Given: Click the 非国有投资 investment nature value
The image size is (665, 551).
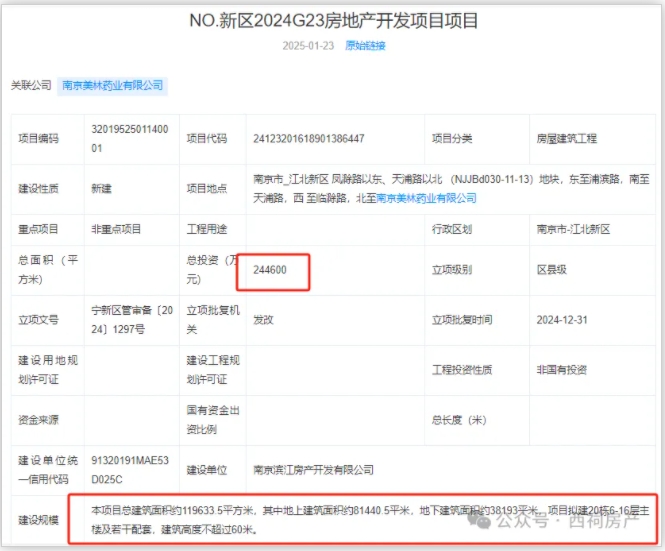Looking at the screenshot, I should 561,370.
